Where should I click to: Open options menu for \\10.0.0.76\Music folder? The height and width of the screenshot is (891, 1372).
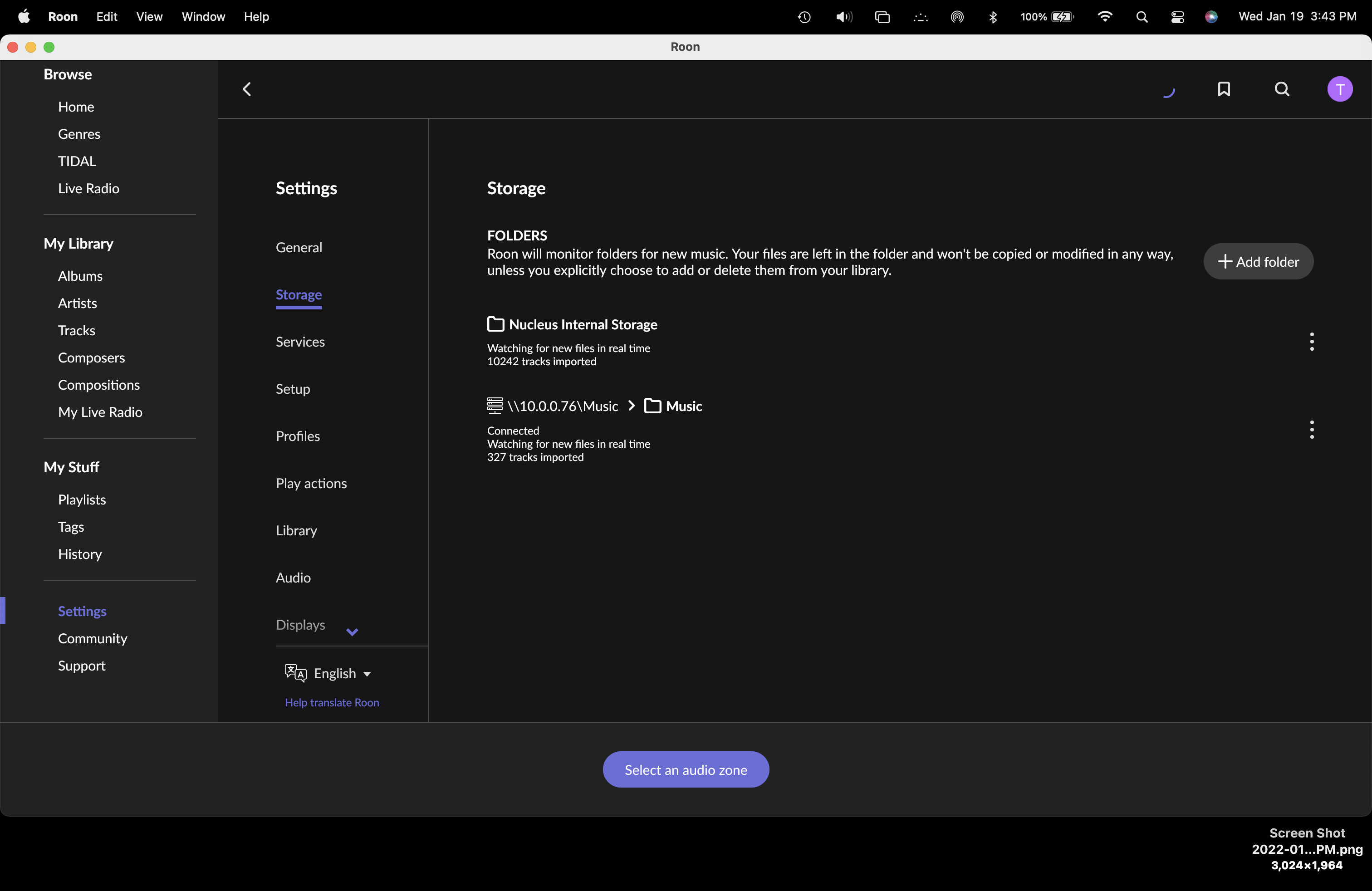[x=1312, y=429]
